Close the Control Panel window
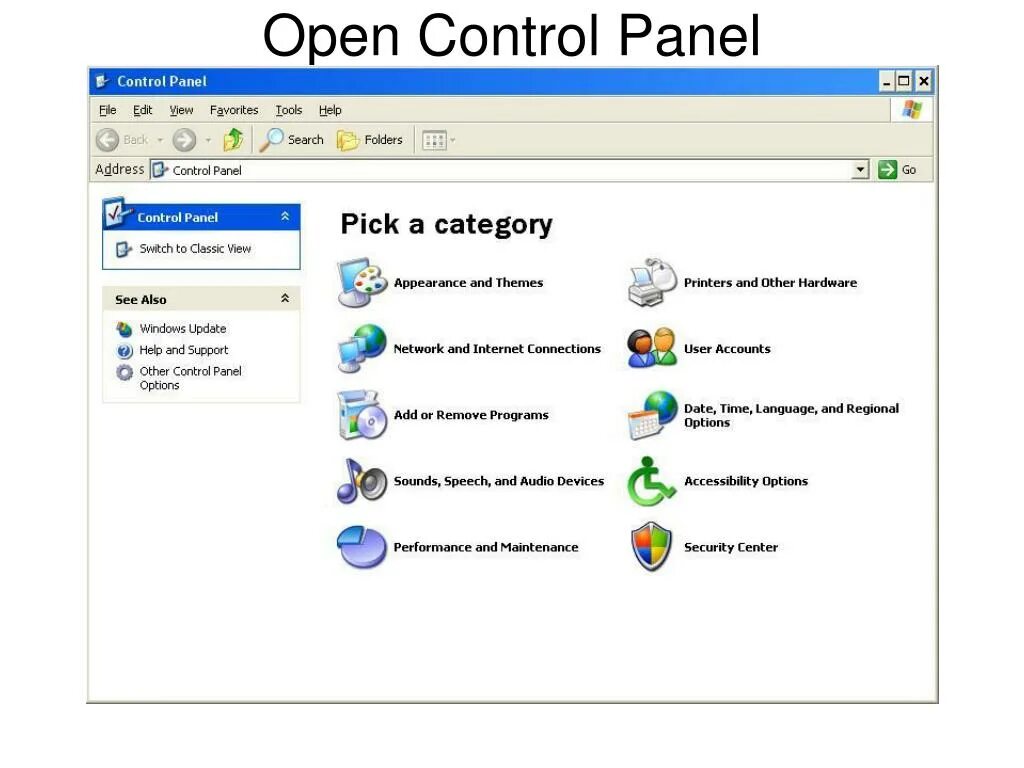This screenshot has height=768, width=1024. click(x=923, y=82)
